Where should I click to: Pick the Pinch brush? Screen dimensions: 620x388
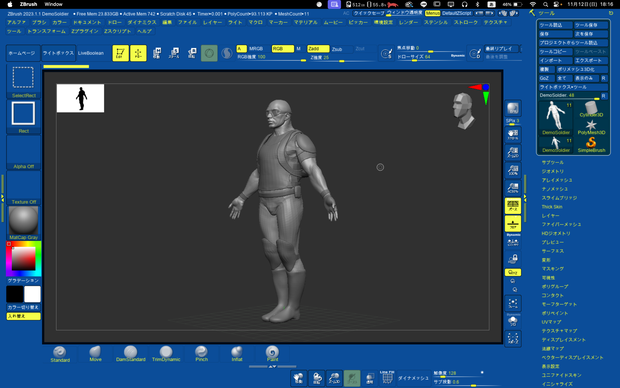point(201,354)
